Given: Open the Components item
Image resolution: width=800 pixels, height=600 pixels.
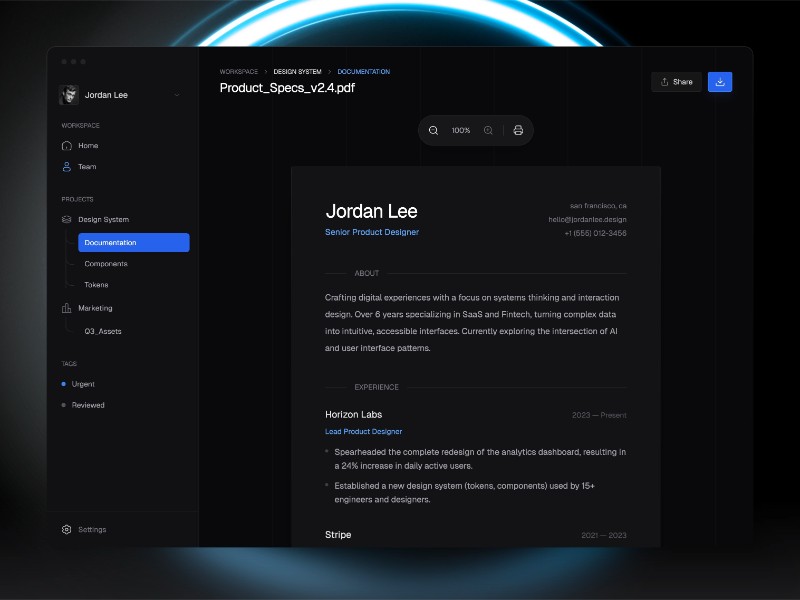Looking at the screenshot, I should click(x=106, y=264).
